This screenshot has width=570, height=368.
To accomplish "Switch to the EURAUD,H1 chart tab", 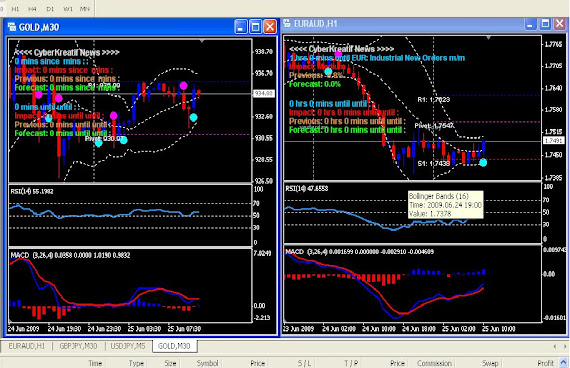I will [x=27, y=346].
